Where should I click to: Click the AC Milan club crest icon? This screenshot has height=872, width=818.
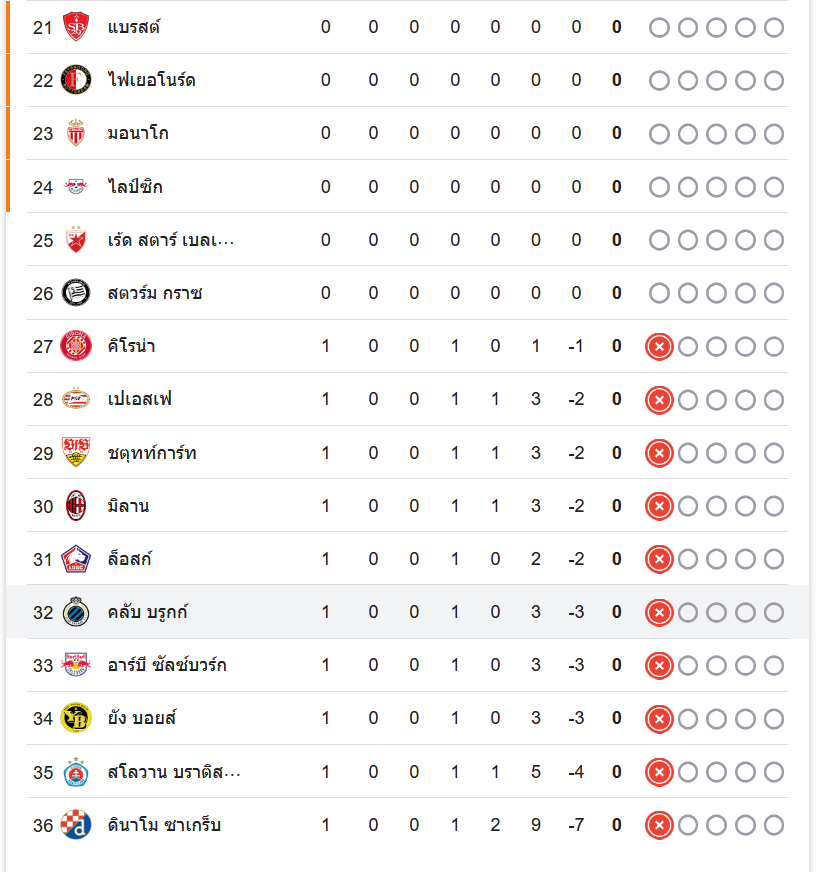pos(76,506)
